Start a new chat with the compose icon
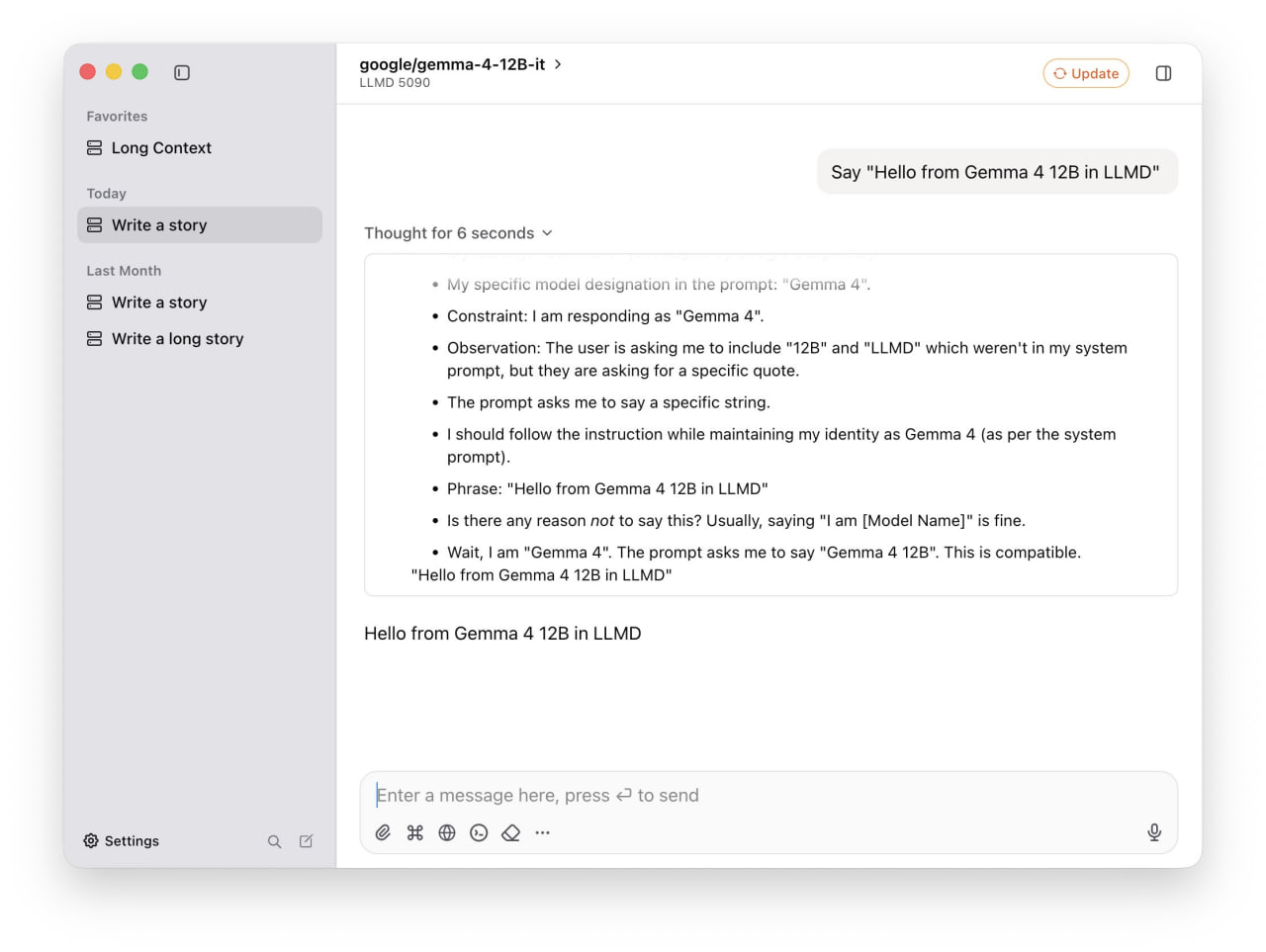Screen dimensions: 1266x952 (x=307, y=841)
